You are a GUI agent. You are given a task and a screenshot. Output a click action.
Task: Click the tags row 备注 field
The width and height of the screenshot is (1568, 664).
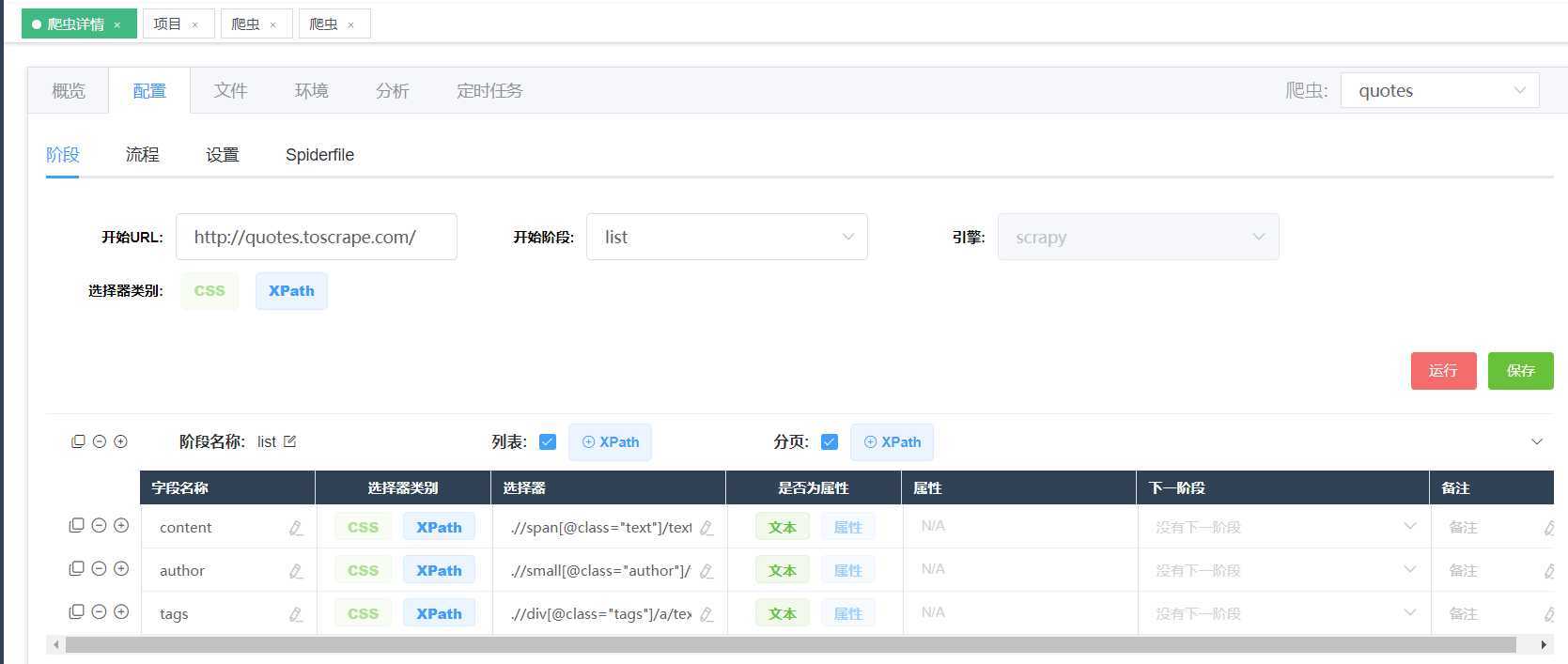pos(1492,613)
